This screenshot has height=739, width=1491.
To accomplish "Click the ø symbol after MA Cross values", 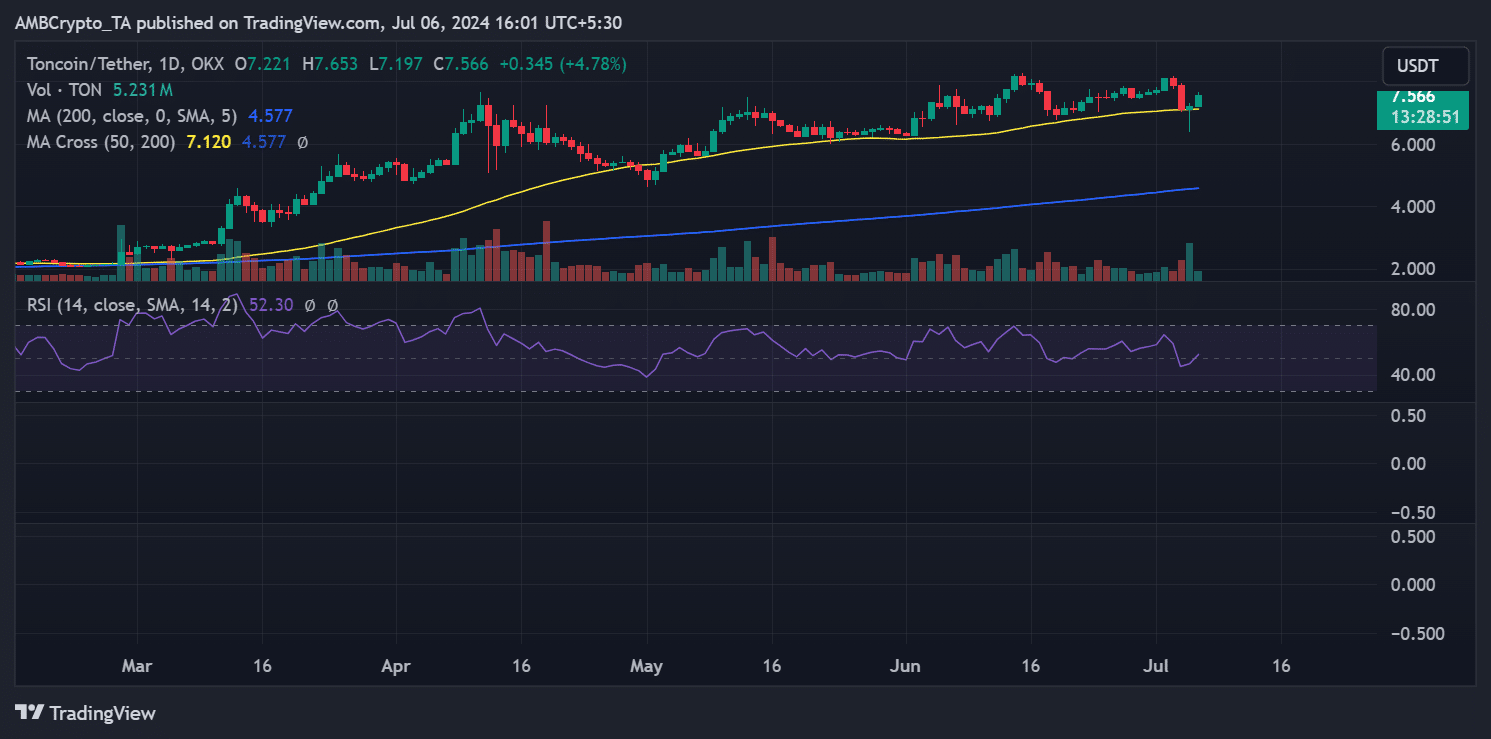I will [303, 142].
